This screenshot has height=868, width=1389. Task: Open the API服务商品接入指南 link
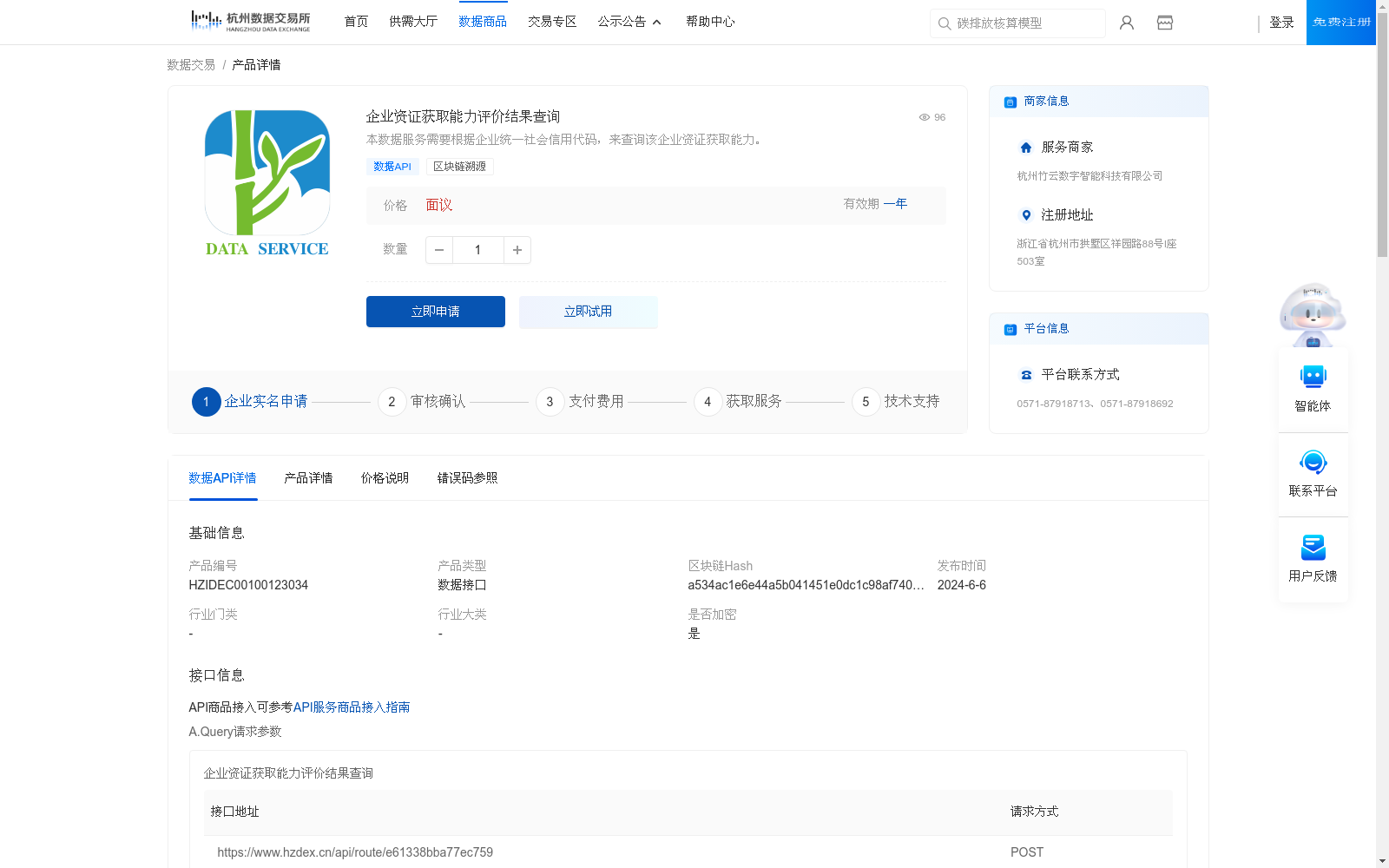tap(352, 707)
